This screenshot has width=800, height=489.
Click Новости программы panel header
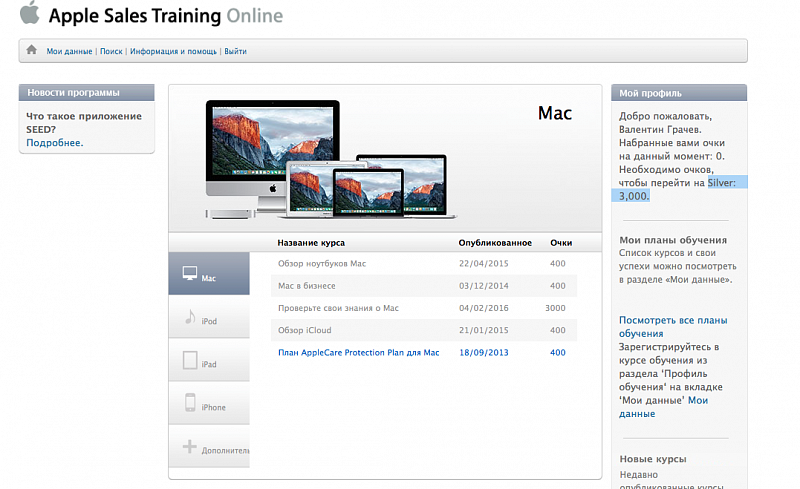coord(87,92)
